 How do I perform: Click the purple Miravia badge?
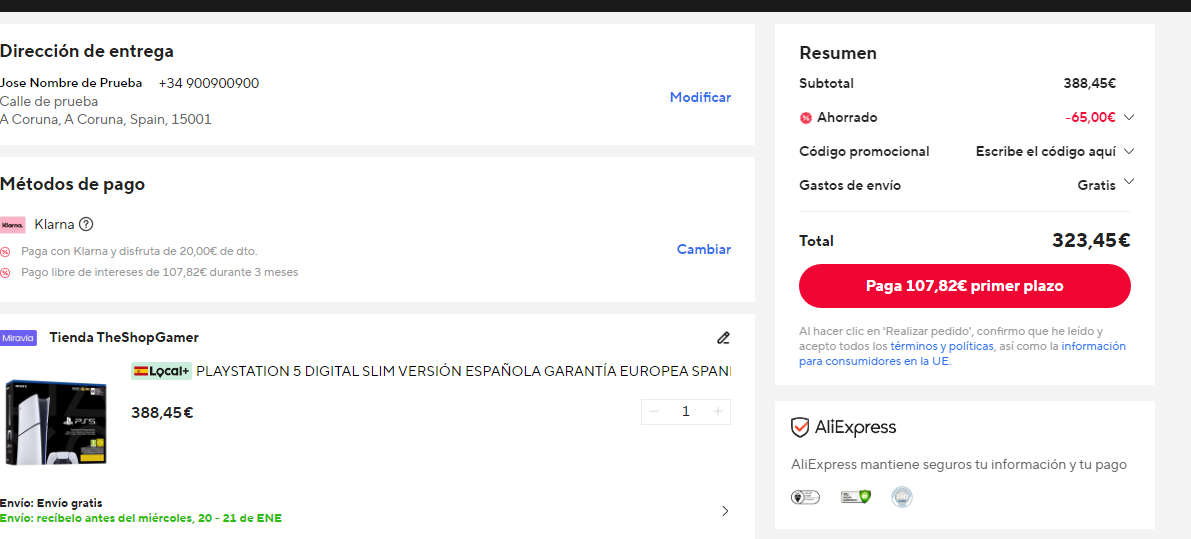pyautogui.click(x=18, y=338)
